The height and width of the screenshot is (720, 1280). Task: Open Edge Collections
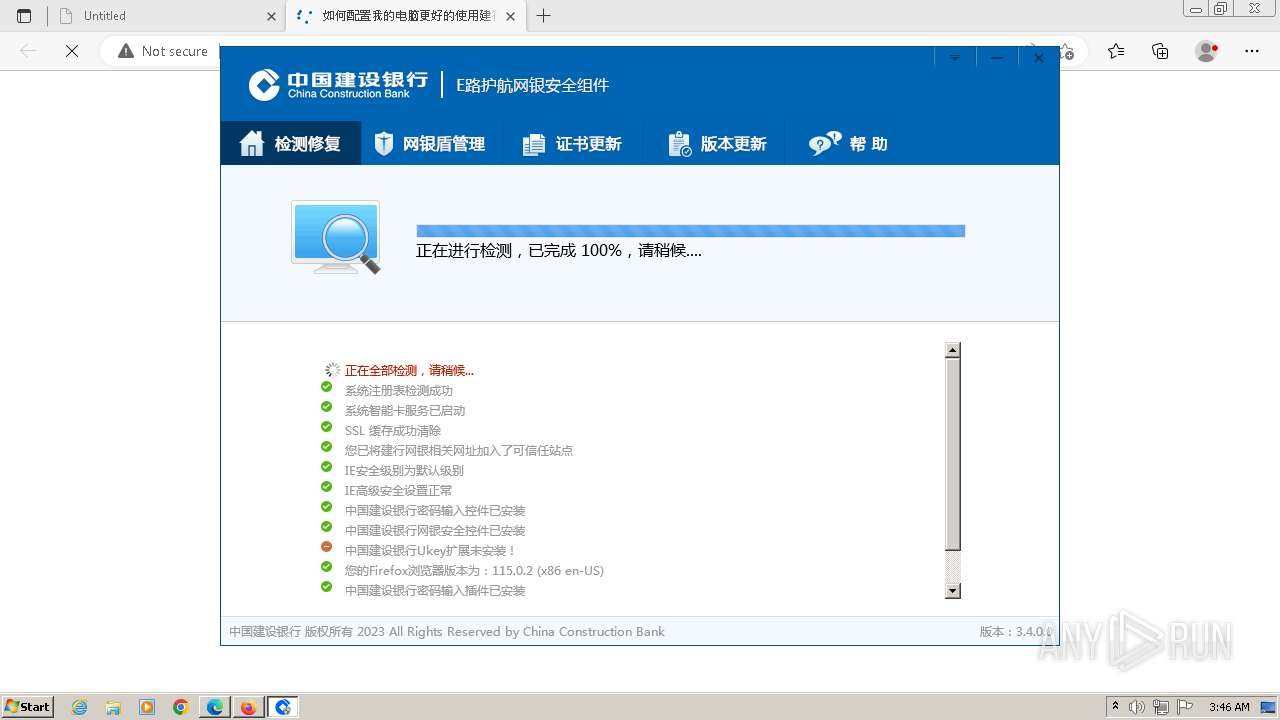[x=1160, y=51]
